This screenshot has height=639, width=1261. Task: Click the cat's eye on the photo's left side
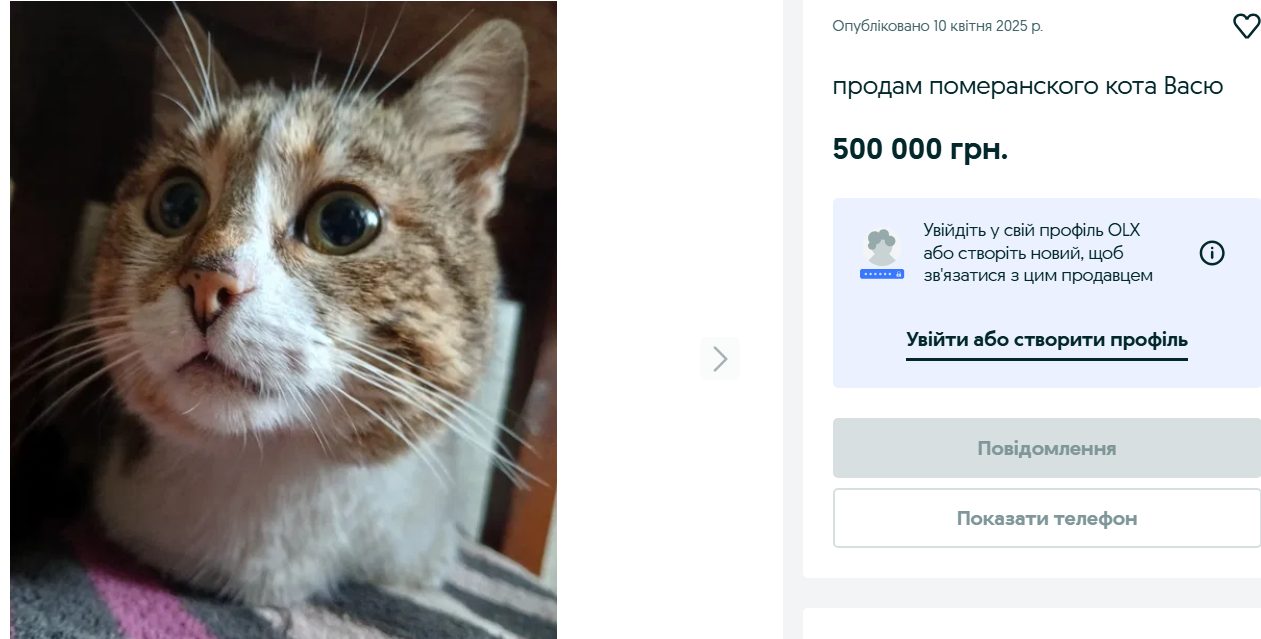click(x=178, y=201)
